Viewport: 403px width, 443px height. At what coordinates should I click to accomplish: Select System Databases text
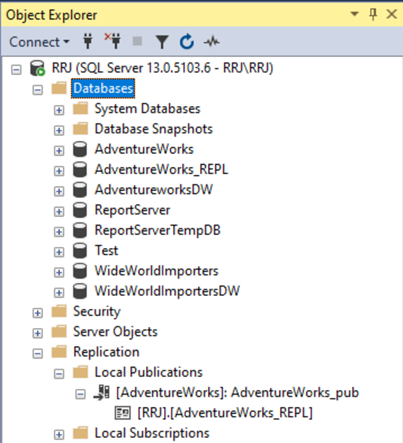[147, 109]
